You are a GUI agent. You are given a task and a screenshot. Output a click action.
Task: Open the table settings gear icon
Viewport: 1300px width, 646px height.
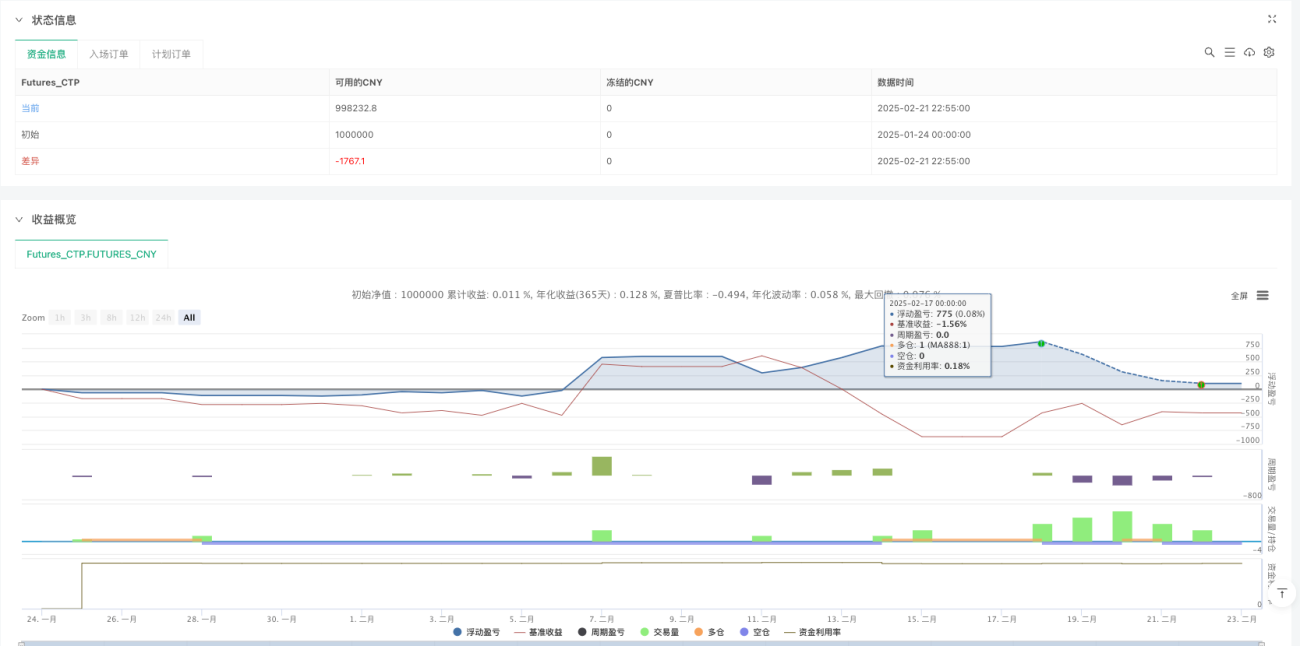tap(1269, 52)
